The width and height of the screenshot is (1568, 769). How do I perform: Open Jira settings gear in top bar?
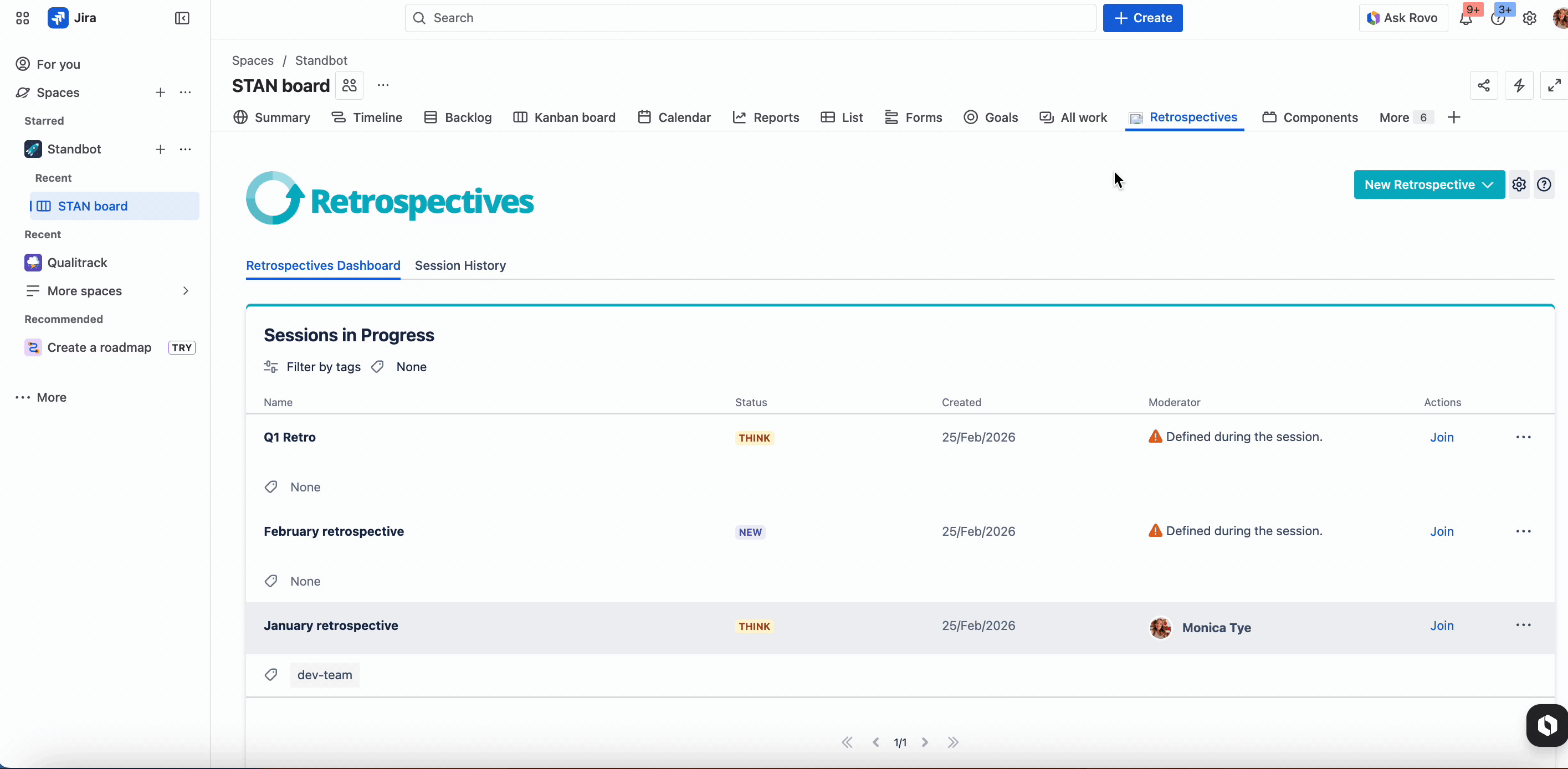coord(1530,18)
